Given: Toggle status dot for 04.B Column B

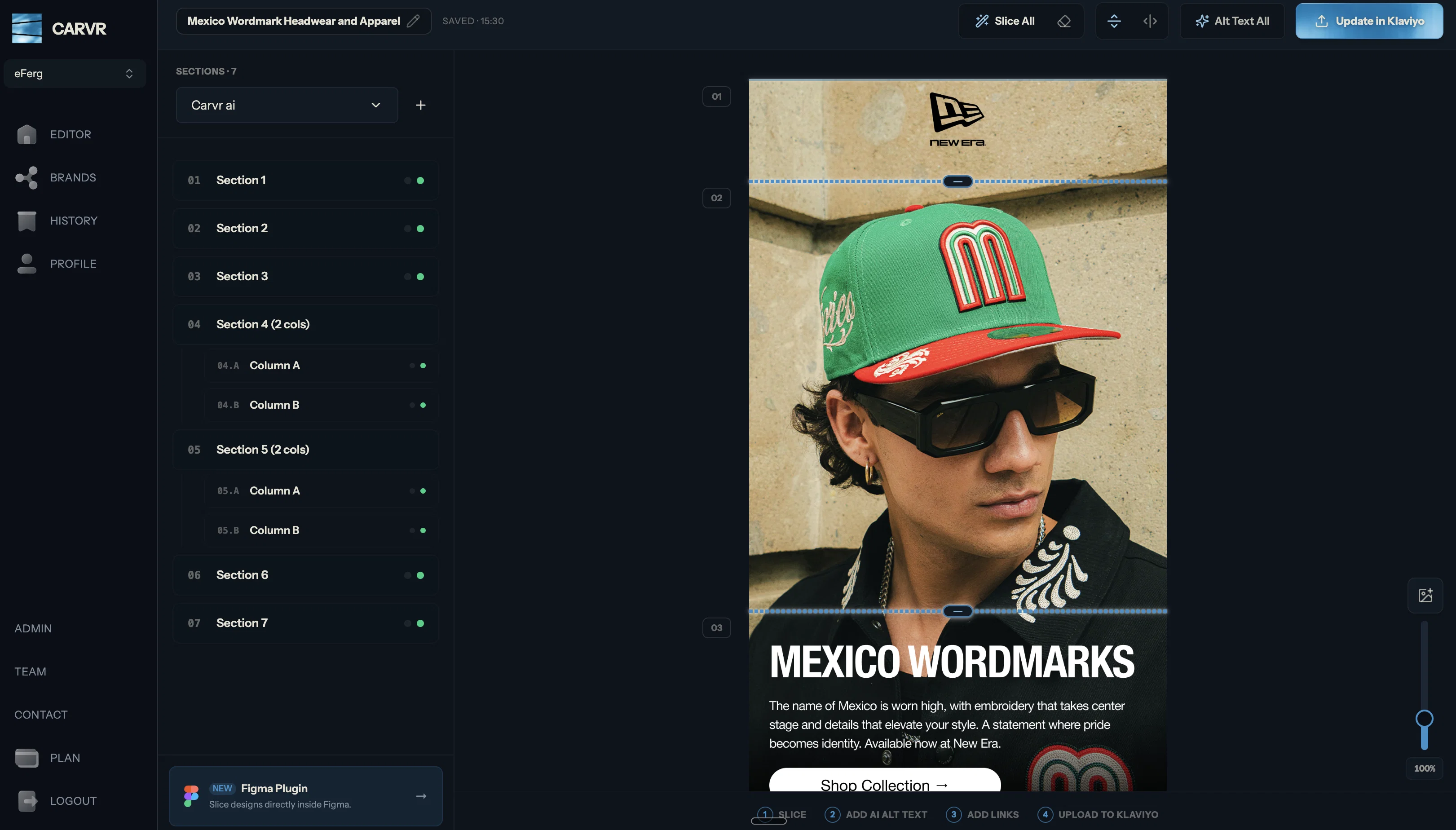Looking at the screenshot, I should pyautogui.click(x=423, y=405).
